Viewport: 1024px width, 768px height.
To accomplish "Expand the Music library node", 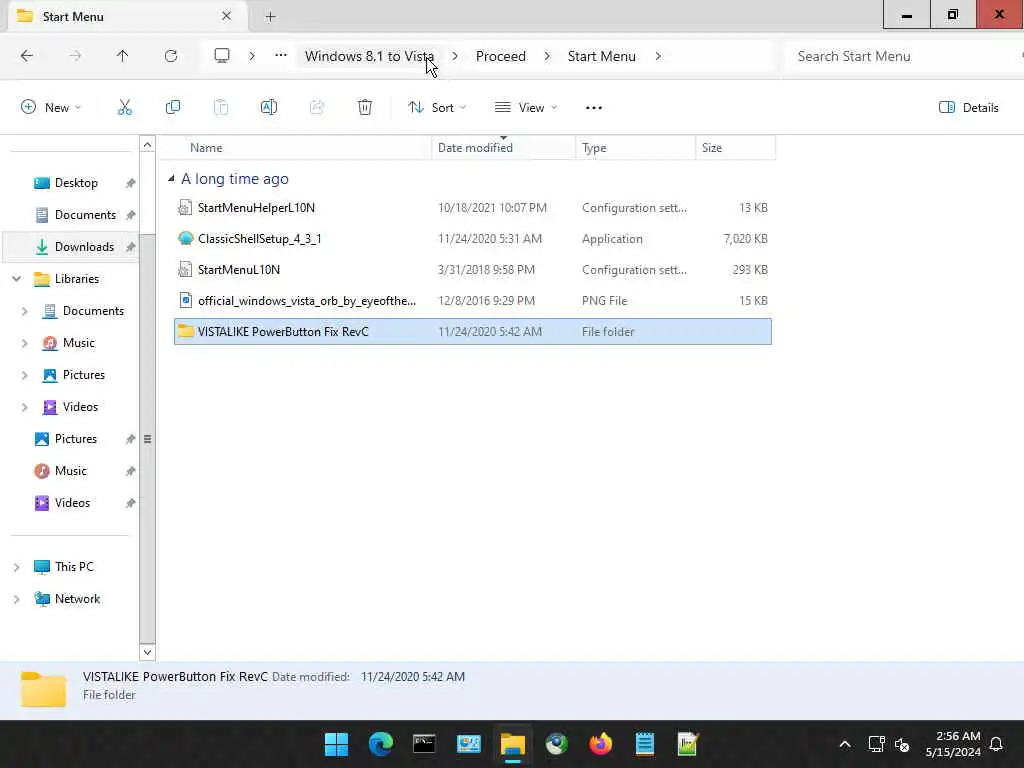I will pos(25,343).
